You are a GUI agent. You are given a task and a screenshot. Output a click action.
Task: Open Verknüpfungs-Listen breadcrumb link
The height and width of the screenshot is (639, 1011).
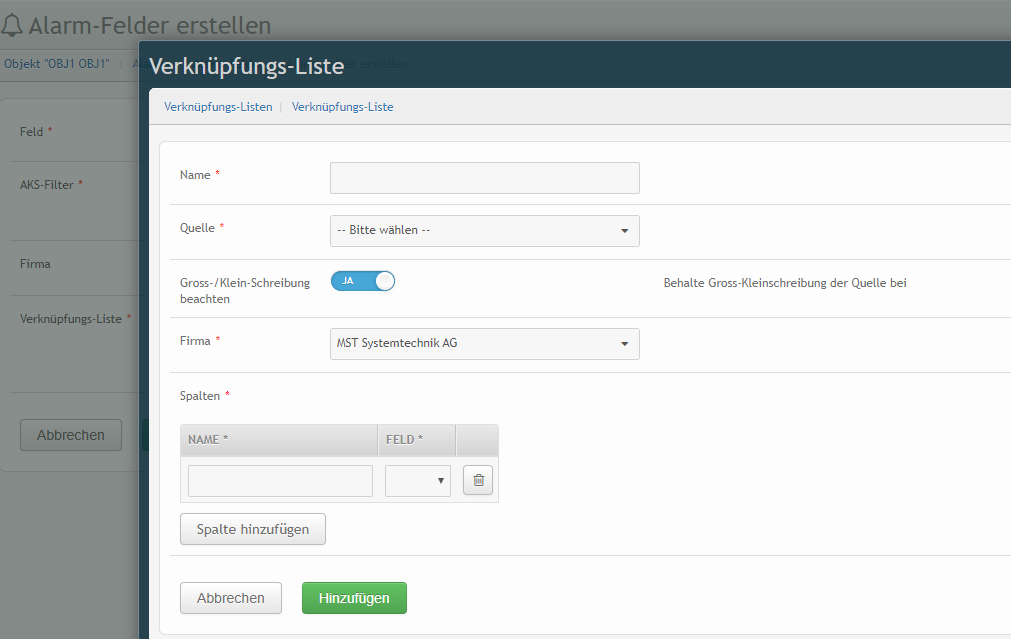click(218, 107)
